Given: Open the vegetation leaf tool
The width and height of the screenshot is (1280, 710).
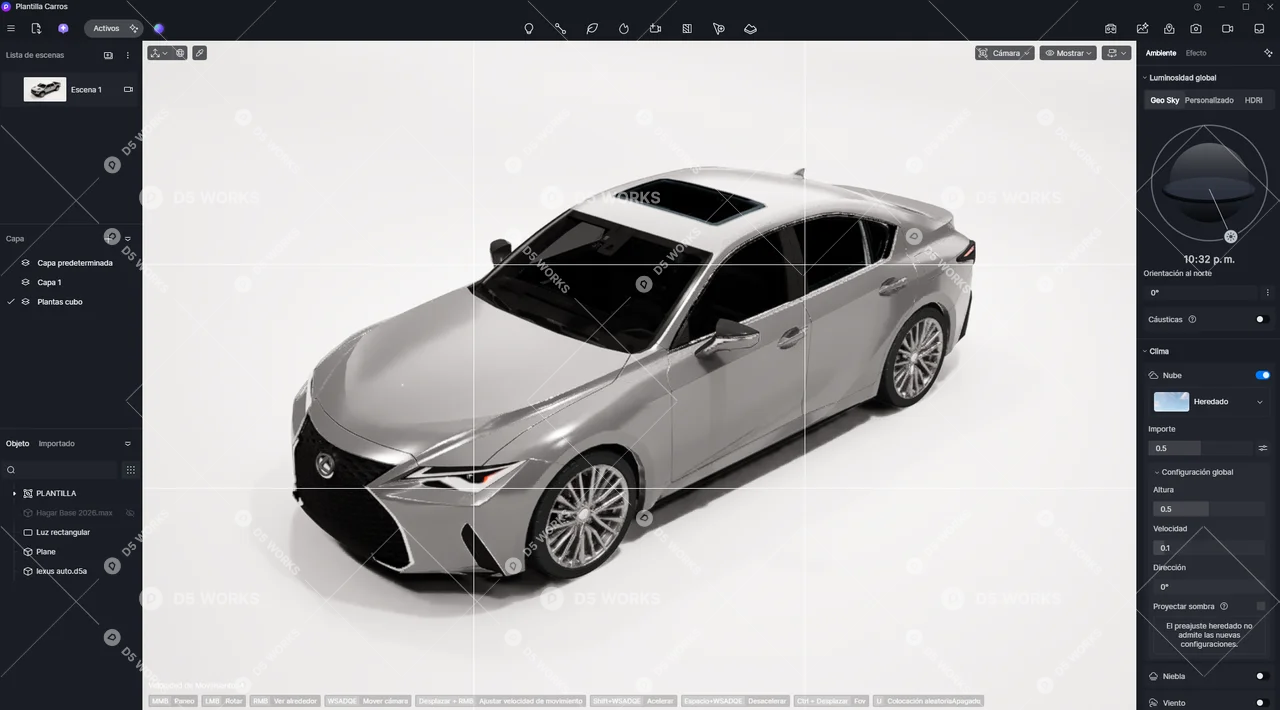Looking at the screenshot, I should point(592,28).
